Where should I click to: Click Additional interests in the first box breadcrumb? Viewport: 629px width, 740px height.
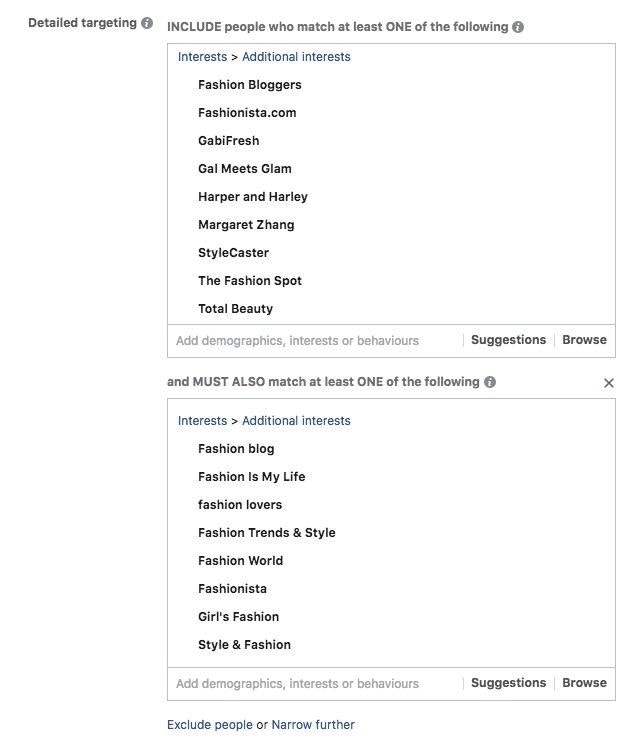click(x=296, y=57)
